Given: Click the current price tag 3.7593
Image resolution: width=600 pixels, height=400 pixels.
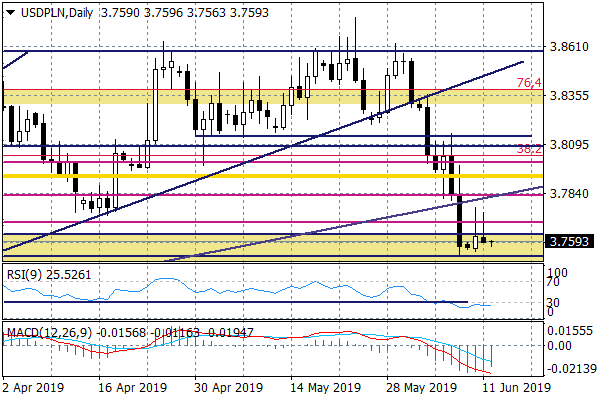Looking at the screenshot, I should [x=571, y=241].
